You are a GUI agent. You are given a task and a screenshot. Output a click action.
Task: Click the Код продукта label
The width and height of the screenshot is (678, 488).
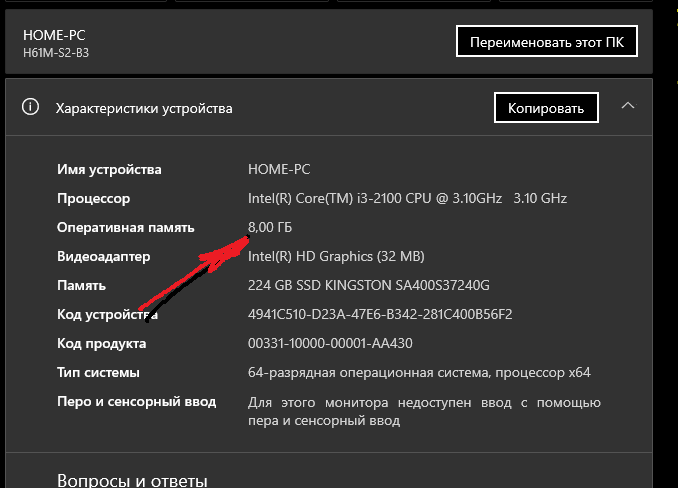(x=102, y=343)
